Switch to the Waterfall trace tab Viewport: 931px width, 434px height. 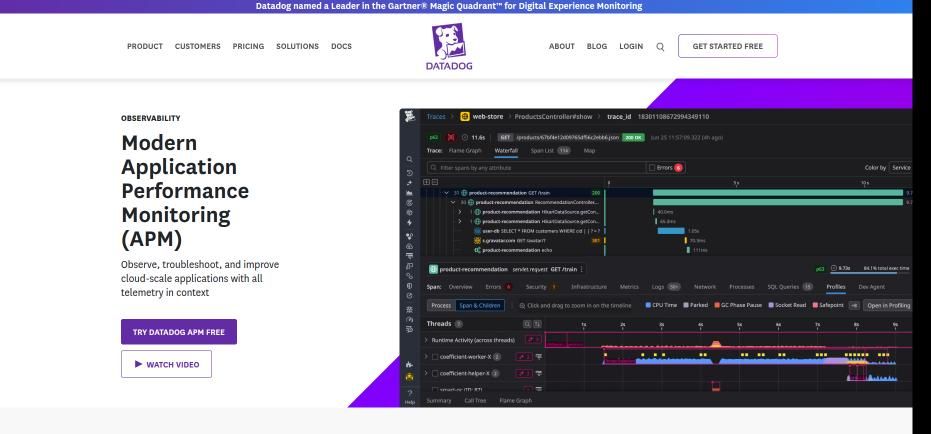point(506,151)
